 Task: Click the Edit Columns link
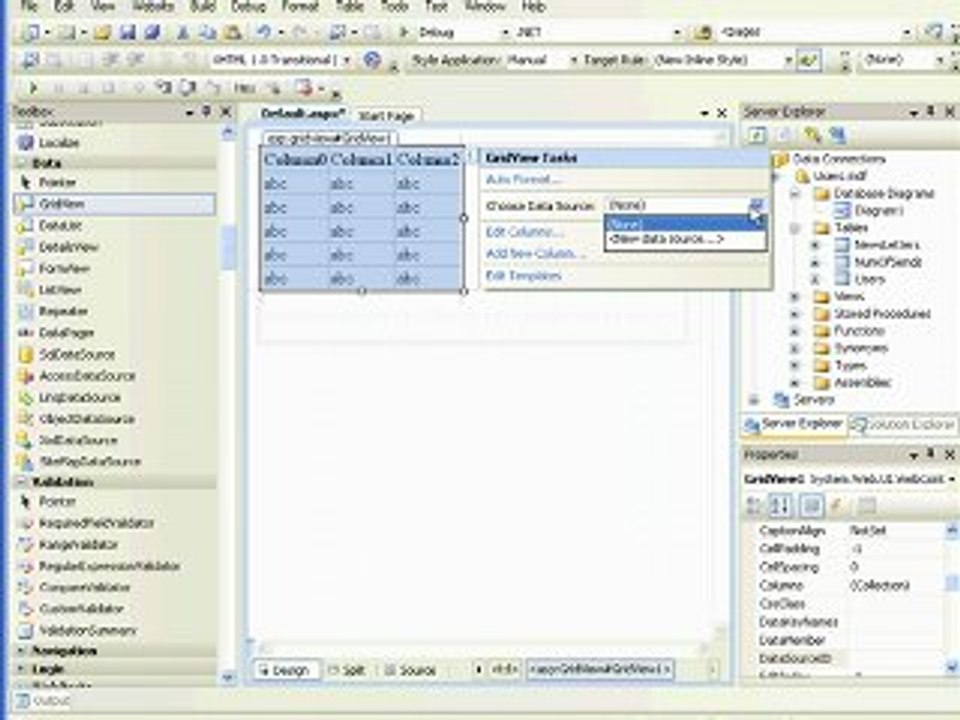tap(524, 232)
